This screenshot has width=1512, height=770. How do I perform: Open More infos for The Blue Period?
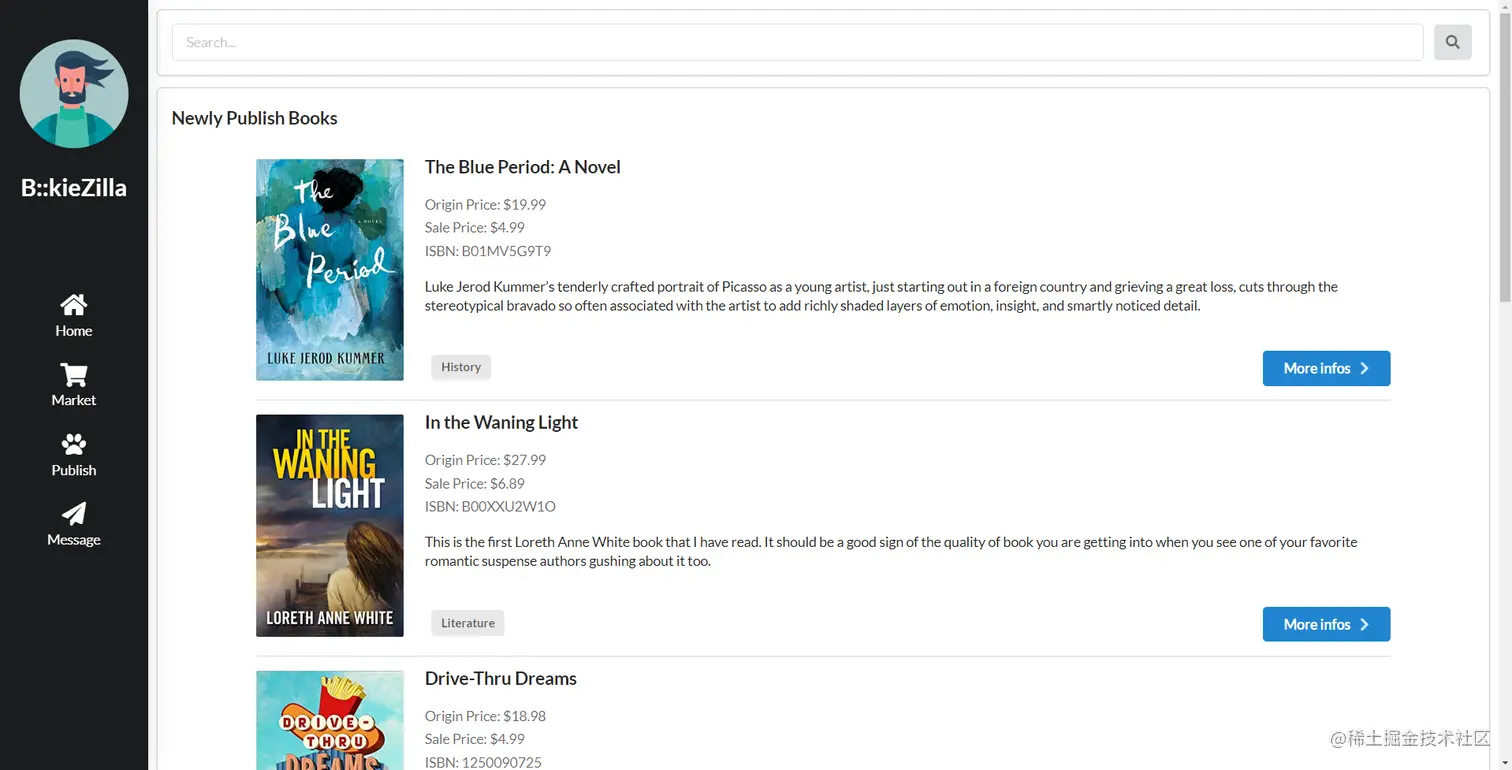[1326, 368]
